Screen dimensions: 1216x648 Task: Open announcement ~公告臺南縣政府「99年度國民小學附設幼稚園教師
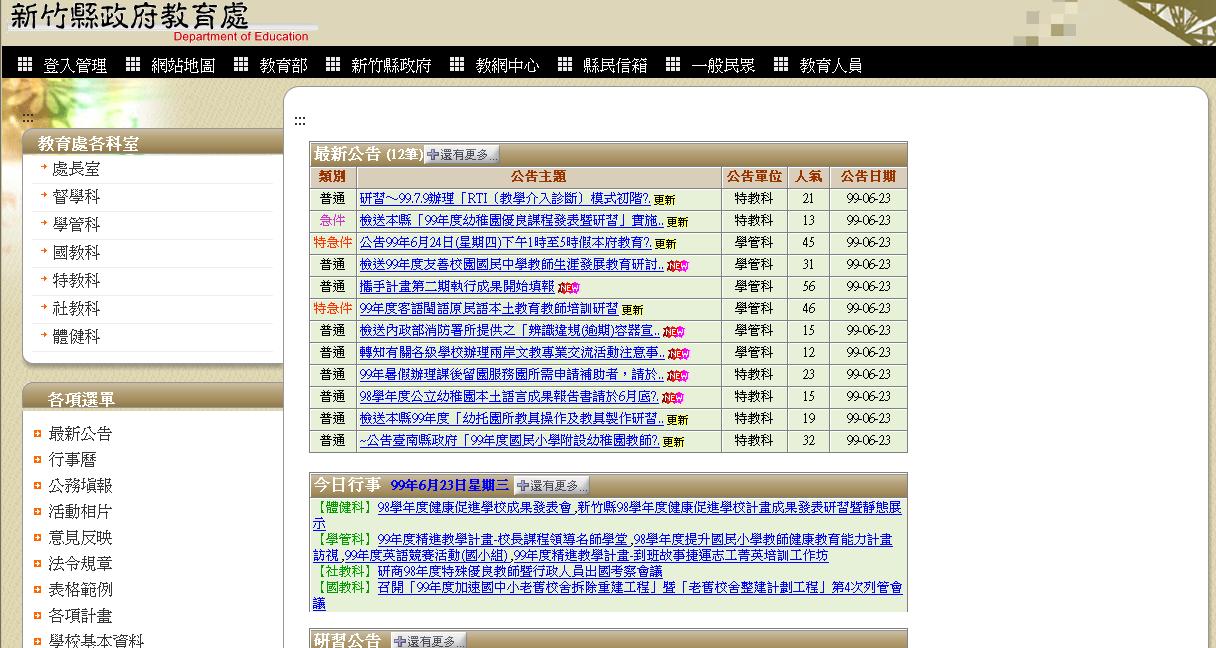(x=509, y=440)
